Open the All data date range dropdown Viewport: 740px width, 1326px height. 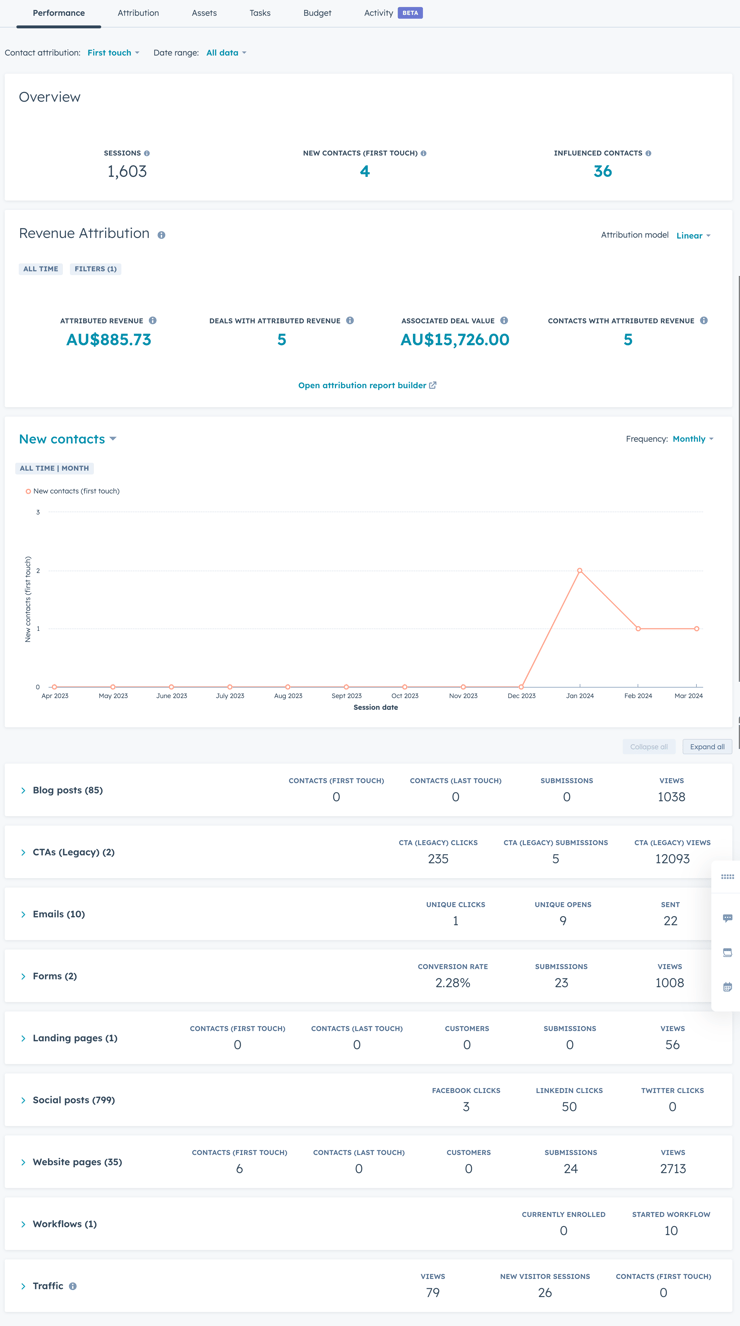click(226, 53)
